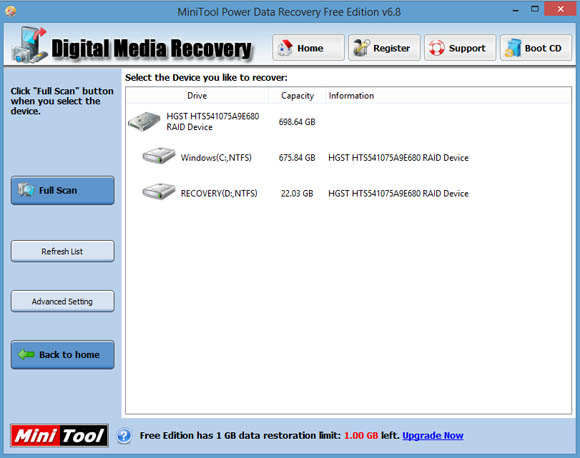Select the RECOVERY(D:,NTFS) drive icon
The image size is (580, 458).
(x=159, y=191)
